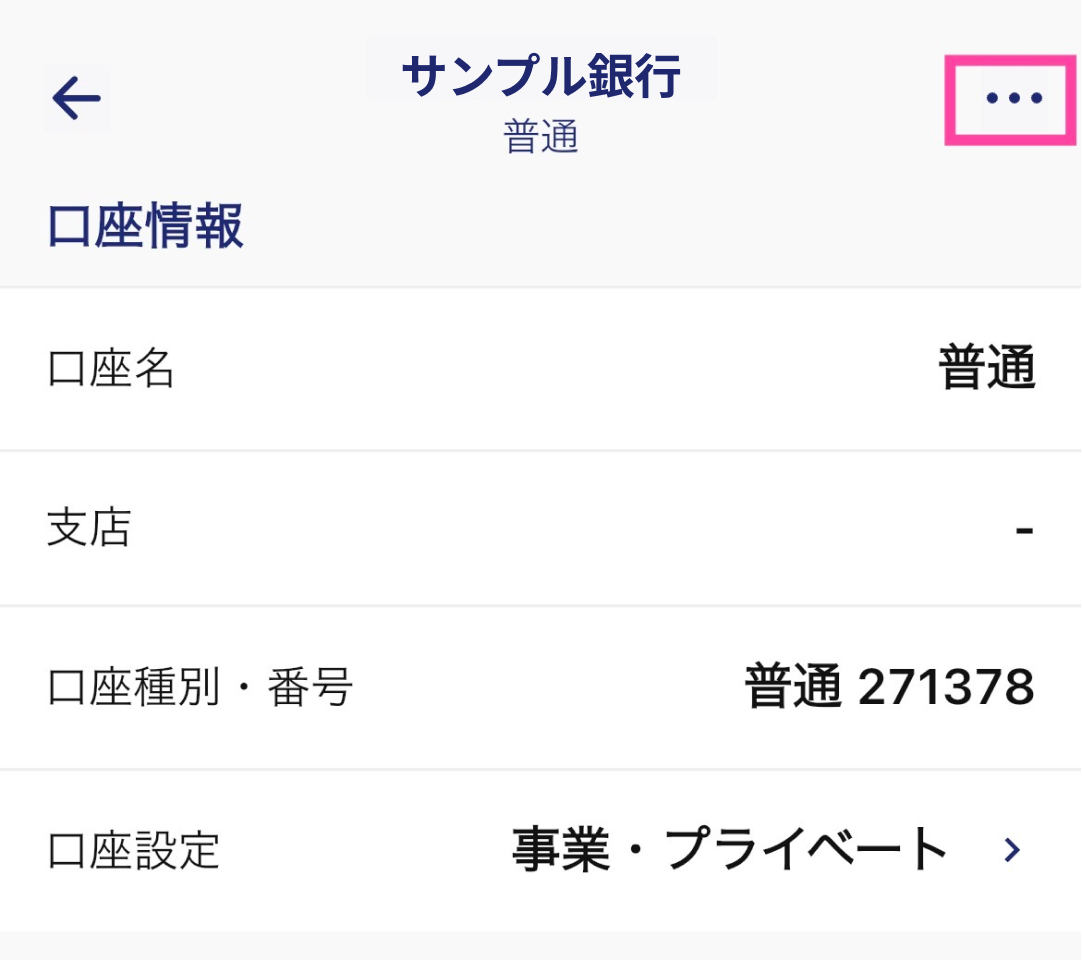
Task: Tap the 普通 subtitle below the bank name
Action: coord(541,136)
